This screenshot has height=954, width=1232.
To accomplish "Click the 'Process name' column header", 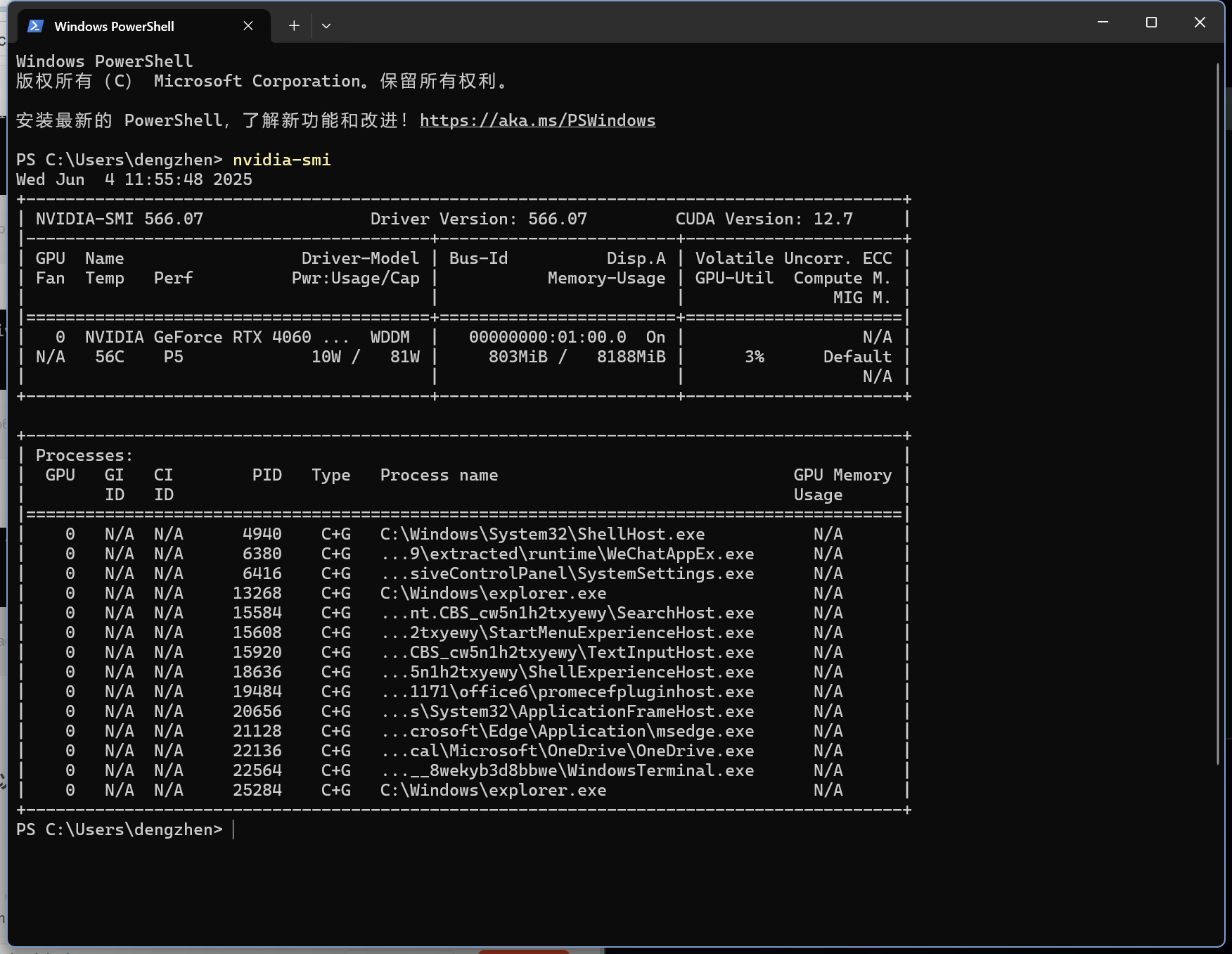I will pyautogui.click(x=439, y=475).
